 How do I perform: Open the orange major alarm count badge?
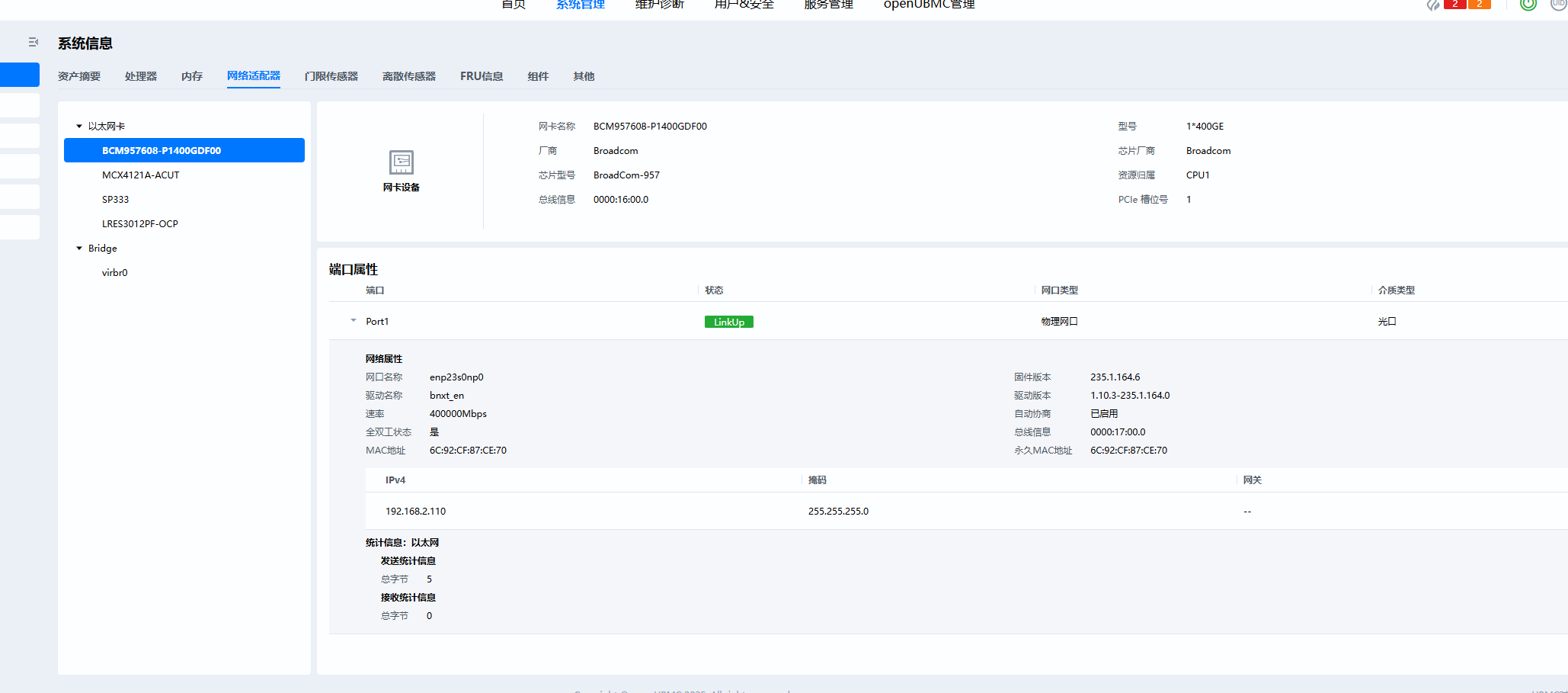(1479, 4)
